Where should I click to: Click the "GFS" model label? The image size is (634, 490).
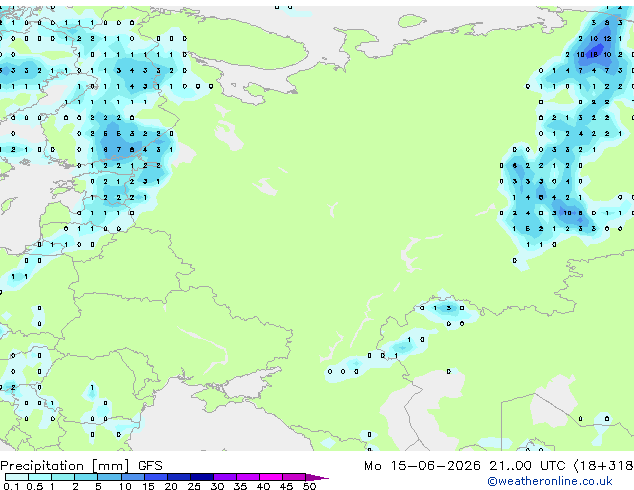[x=150, y=466]
